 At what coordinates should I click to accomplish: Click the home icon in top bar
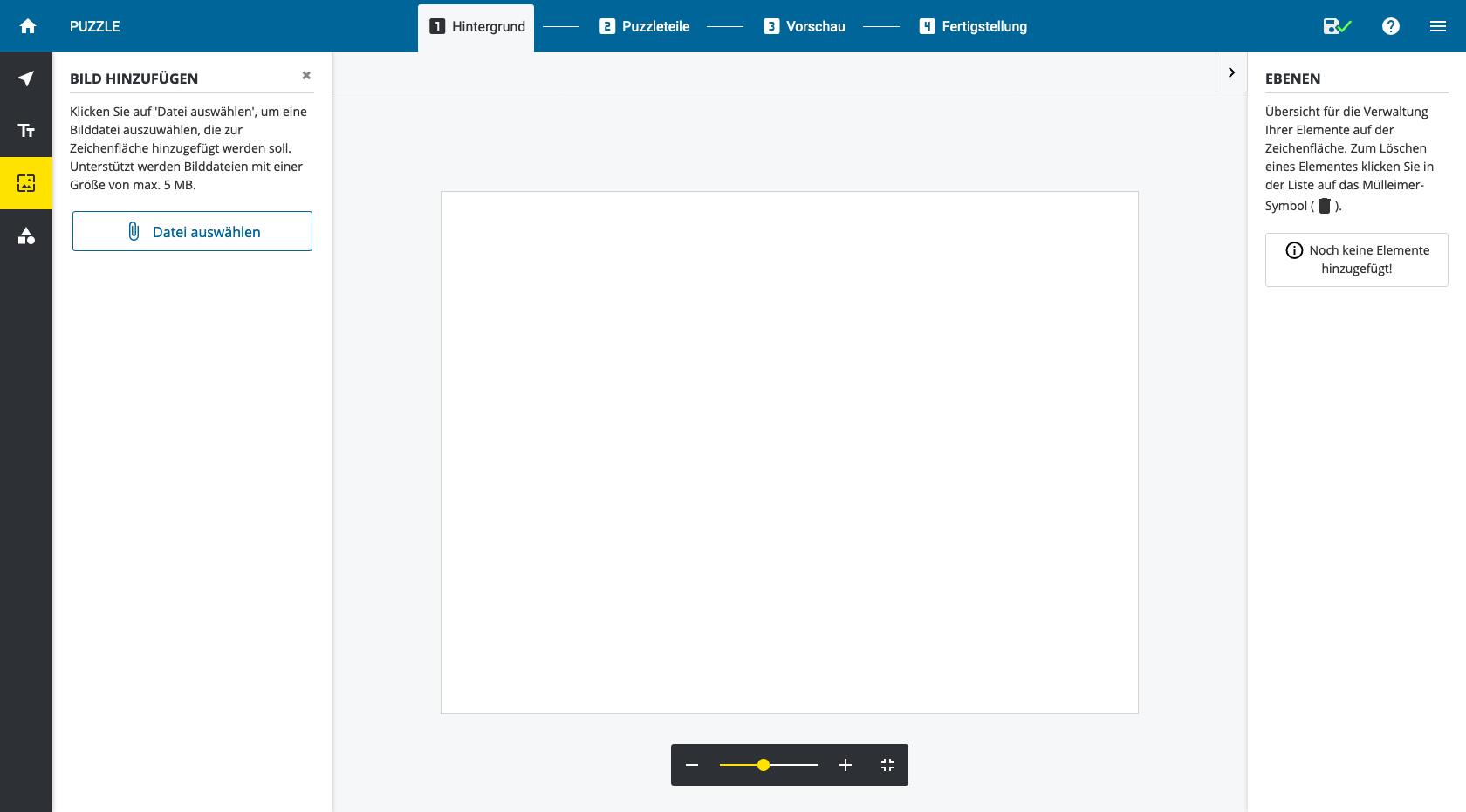click(28, 26)
